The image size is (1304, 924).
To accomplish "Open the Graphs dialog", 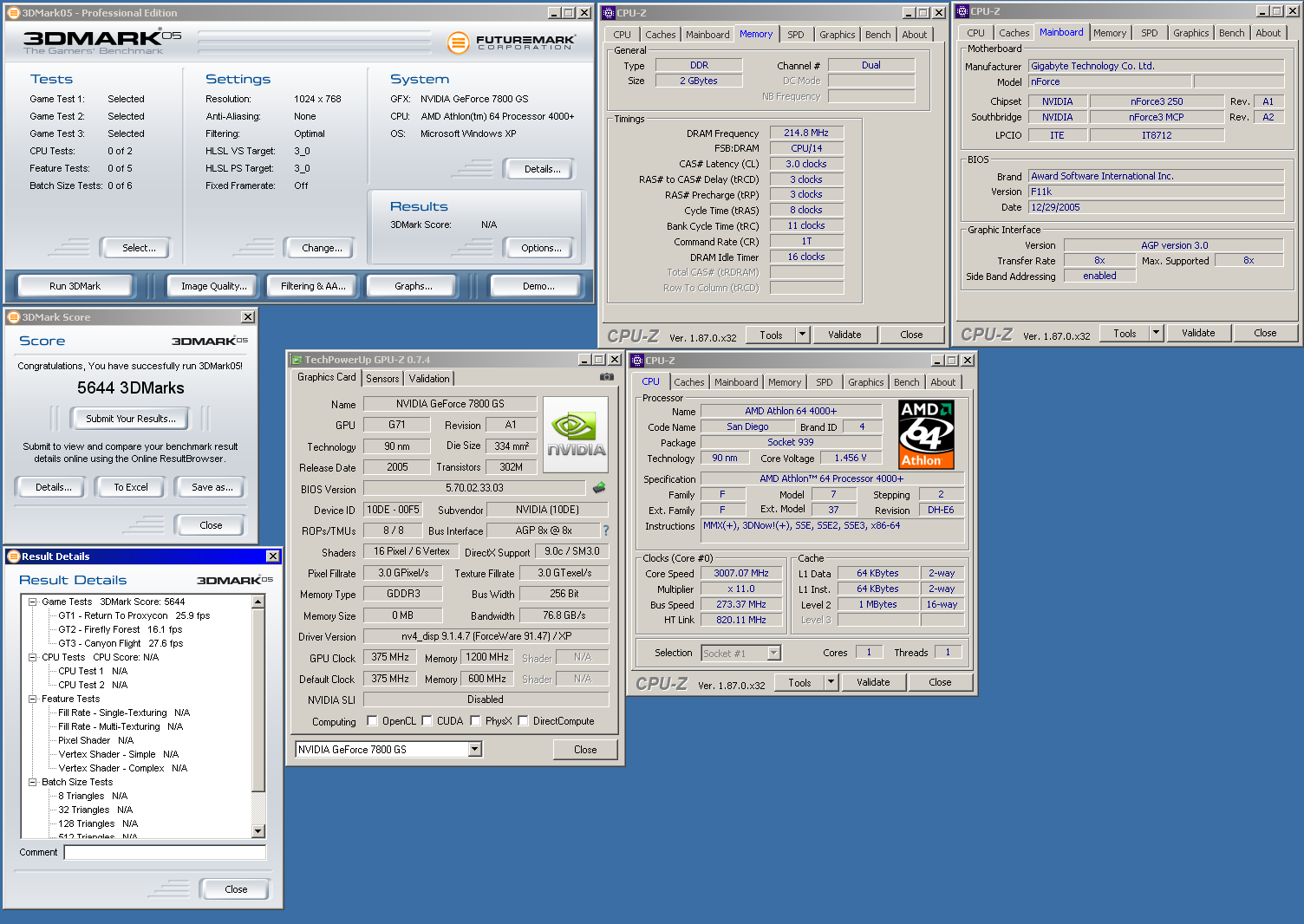I will (414, 286).
